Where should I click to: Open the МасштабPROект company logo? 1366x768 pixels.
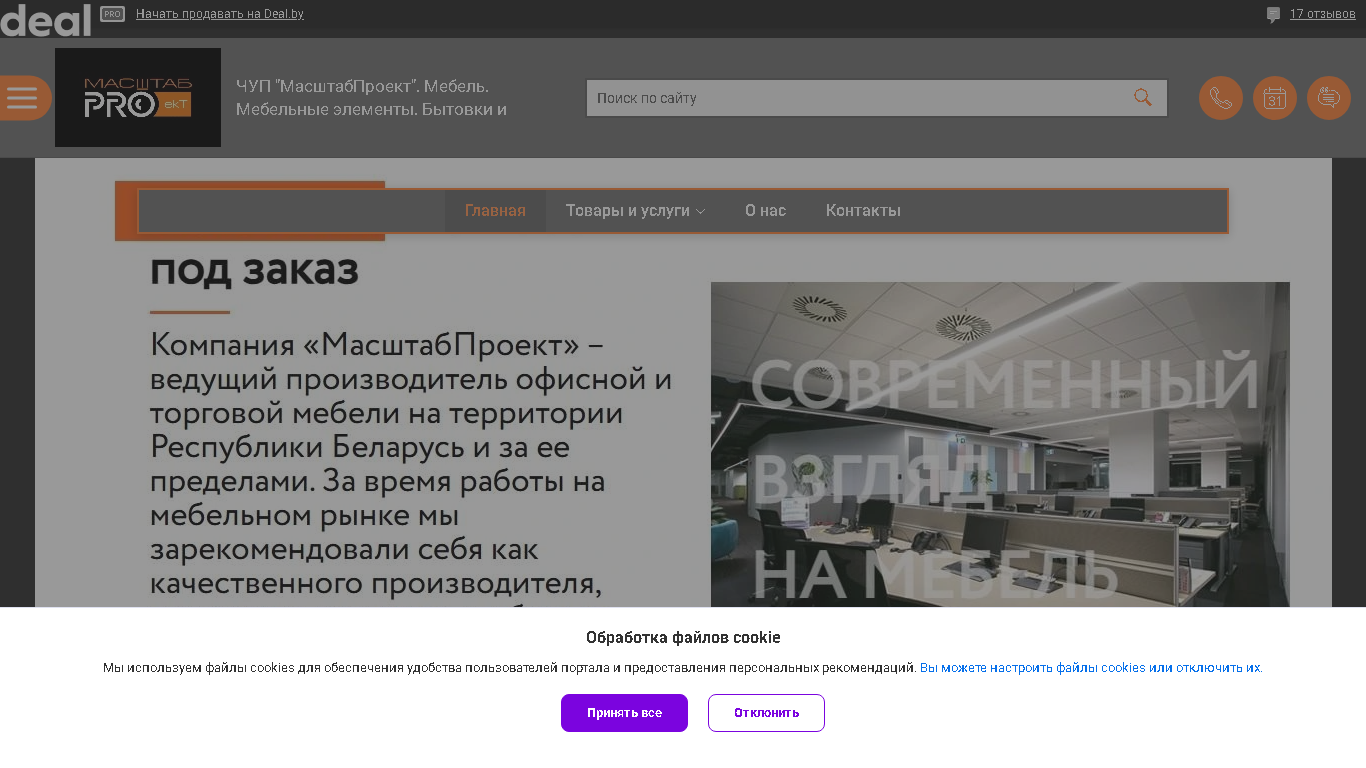click(x=138, y=97)
